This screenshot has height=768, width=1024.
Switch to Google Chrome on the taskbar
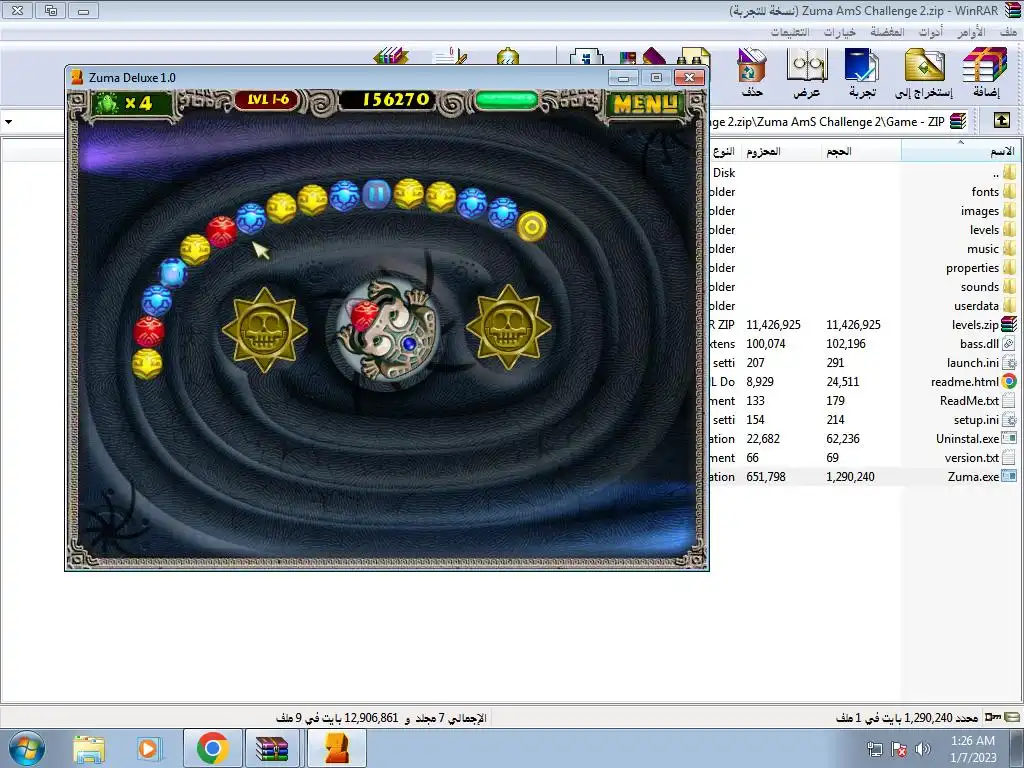[x=212, y=748]
